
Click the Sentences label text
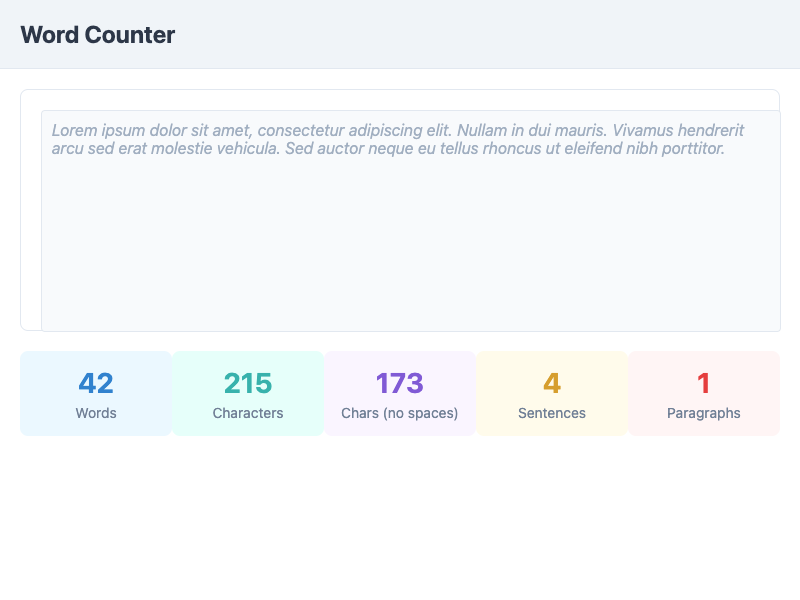[x=552, y=413]
